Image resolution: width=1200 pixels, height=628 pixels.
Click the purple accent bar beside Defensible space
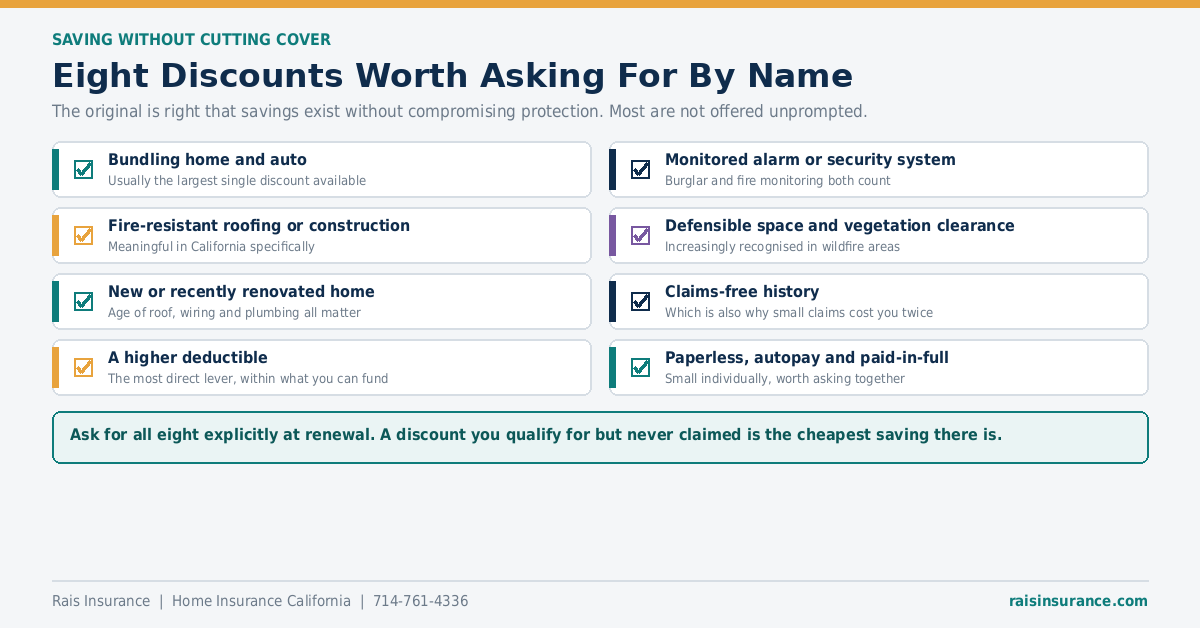pos(613,236)
